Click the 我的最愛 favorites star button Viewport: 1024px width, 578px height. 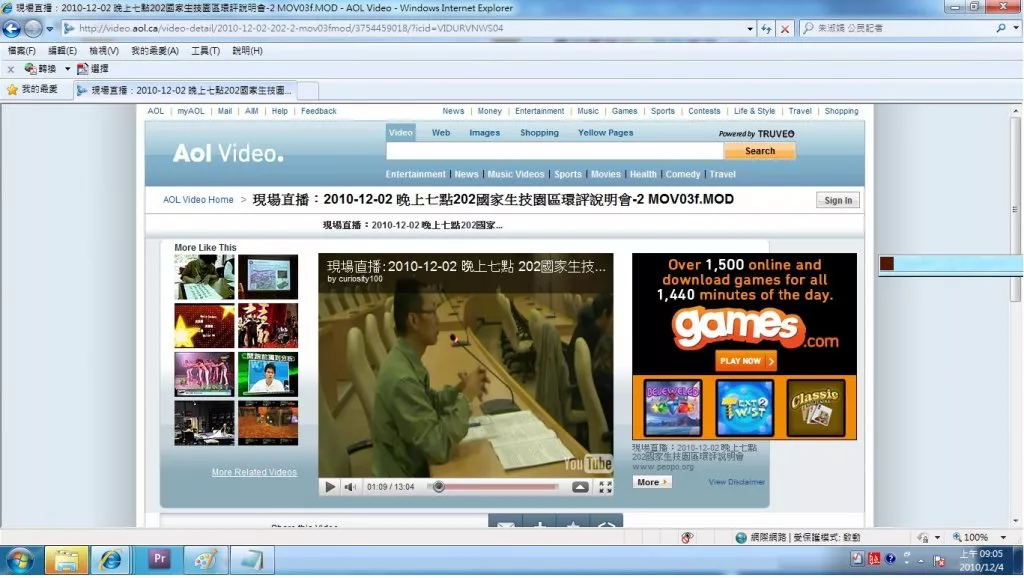[32, 89]
